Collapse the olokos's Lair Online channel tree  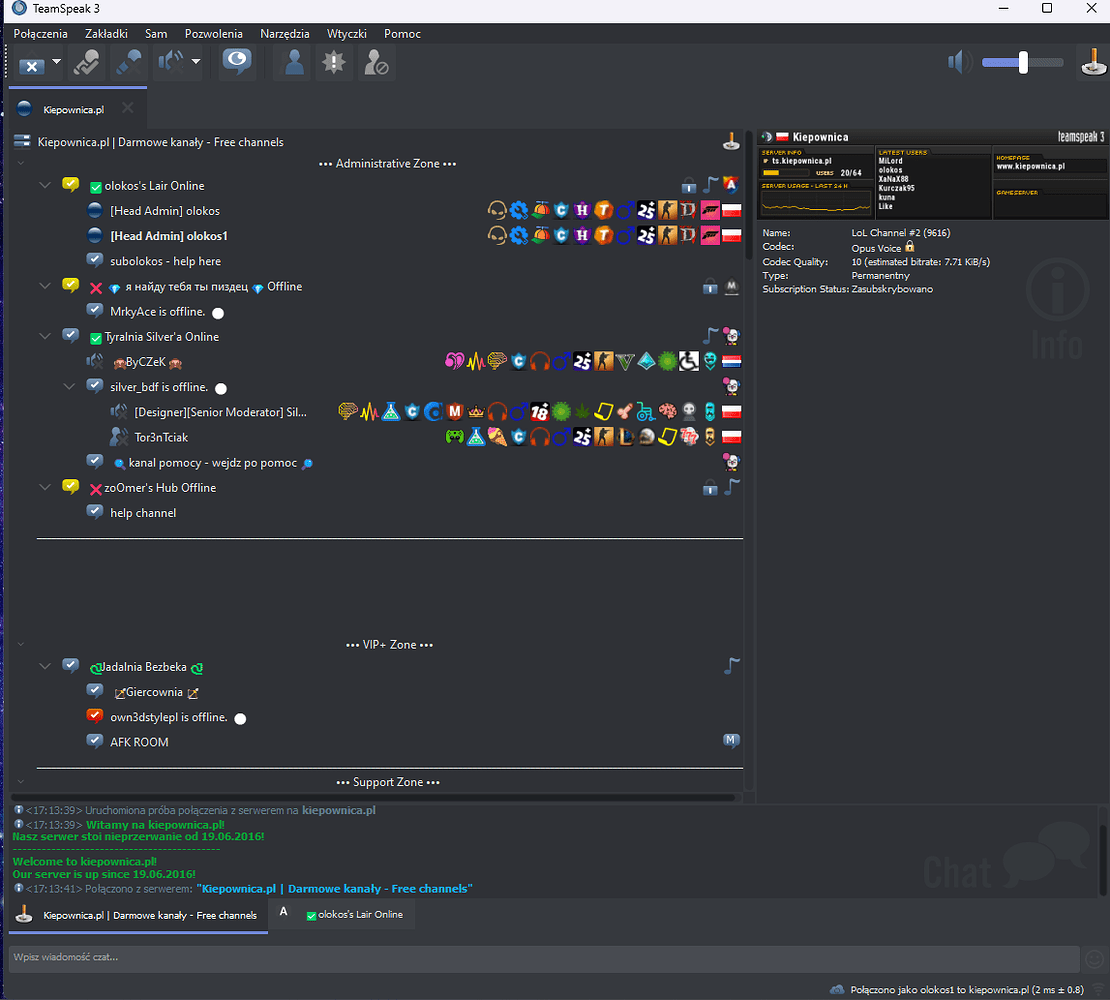point(44,184)
